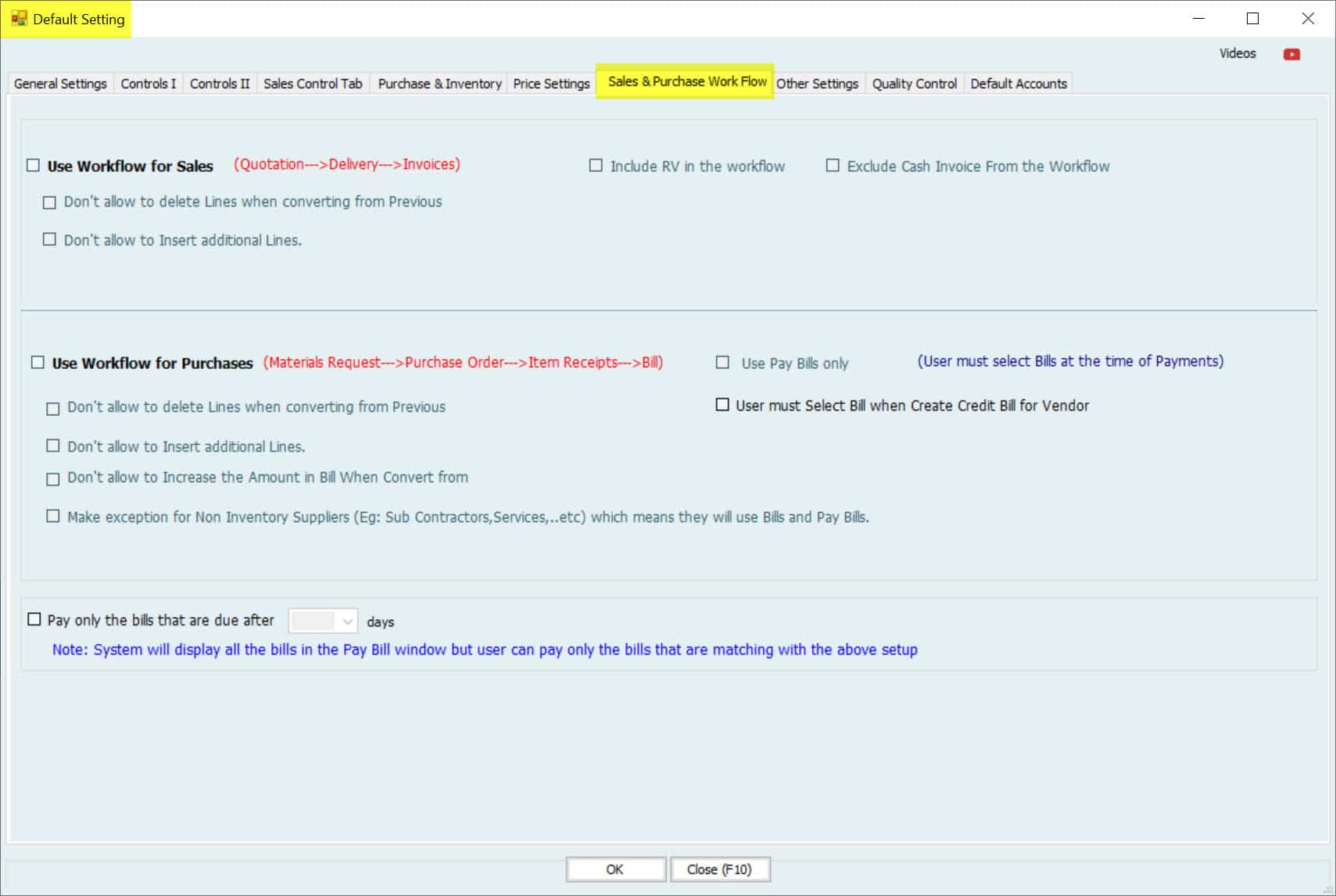Image resolution: width=1336 pixels, height=896 pixels.
Task: Toggle Use Pay Bills only option
Action: 722,363
